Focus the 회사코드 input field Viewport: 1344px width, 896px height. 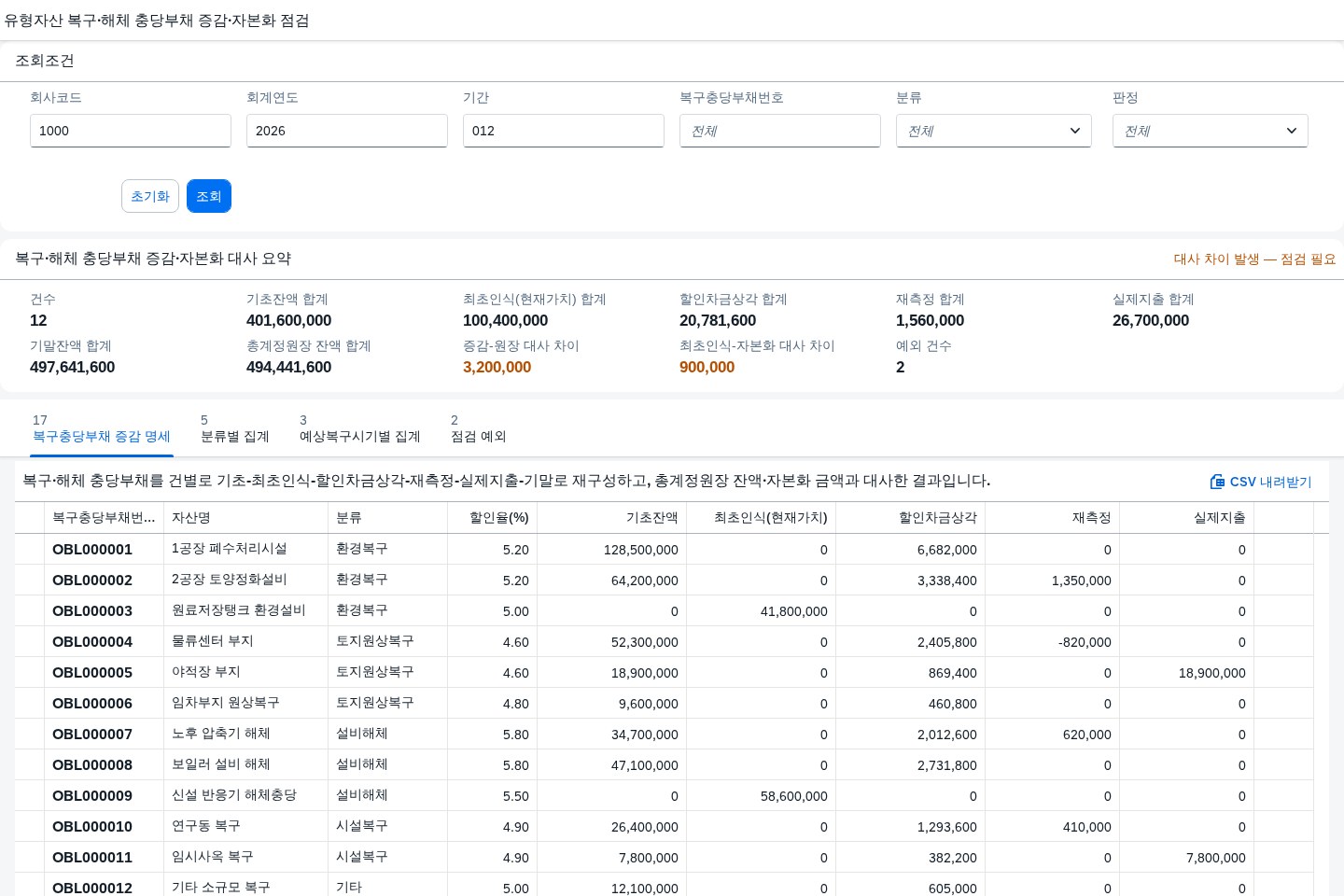[131, 131]
